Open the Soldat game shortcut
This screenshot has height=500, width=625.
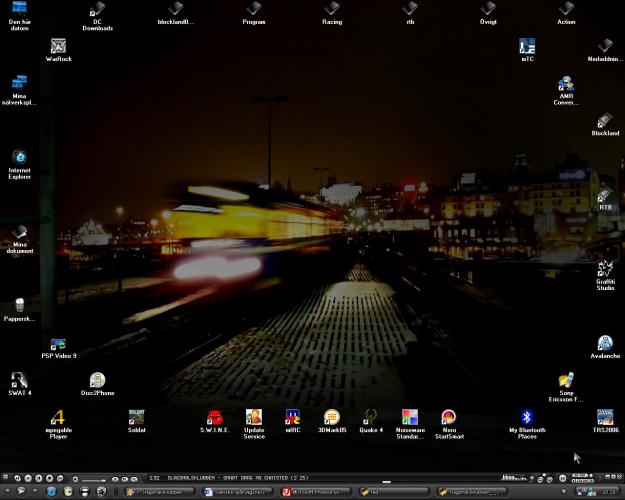[137, 418]
